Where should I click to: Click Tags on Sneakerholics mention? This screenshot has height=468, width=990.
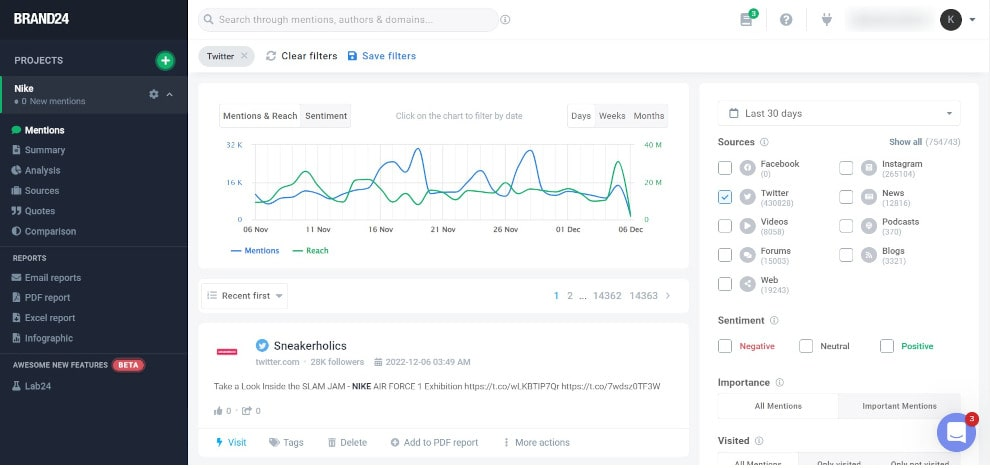287,443
